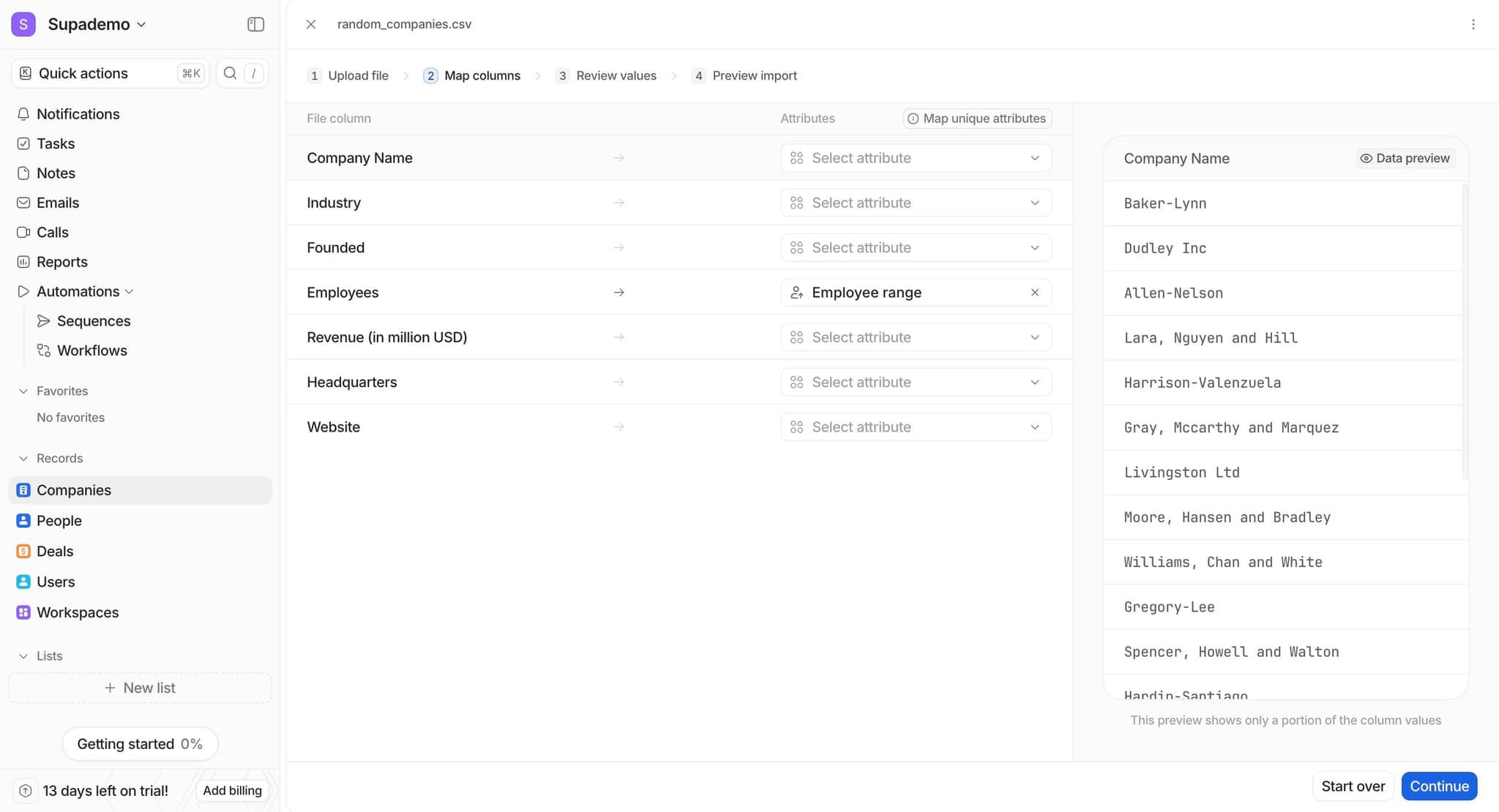1499x812 pixels.
Task: Open the Select attribute dropdown for Industry
Action: [916, 203]
